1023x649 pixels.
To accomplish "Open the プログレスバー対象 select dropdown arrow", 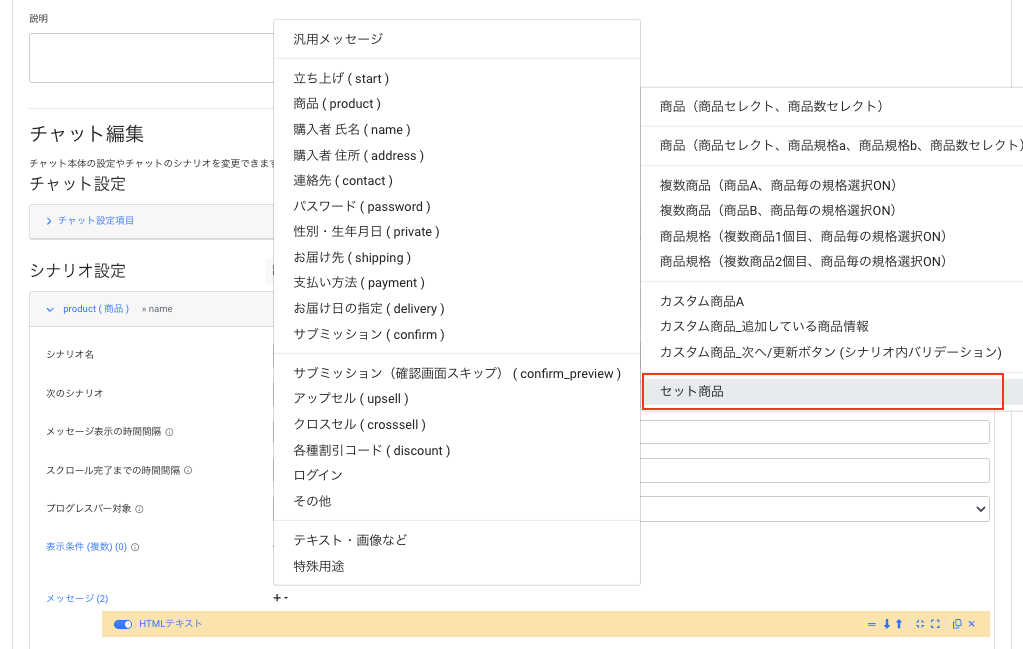I will tap(980, 509).
